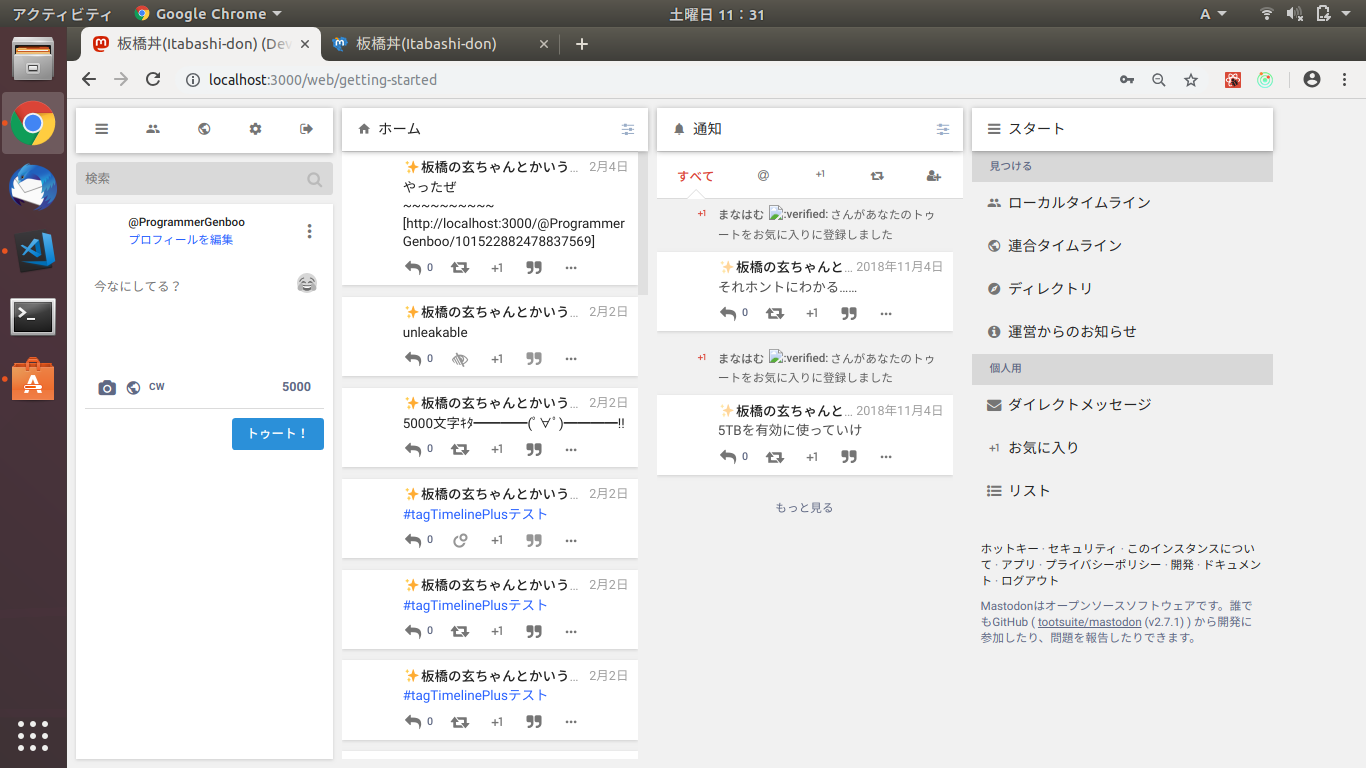1366x768 pixels.
Task: Click the hamburger menu icon in navigation
Action: click(x=102, y=129)
